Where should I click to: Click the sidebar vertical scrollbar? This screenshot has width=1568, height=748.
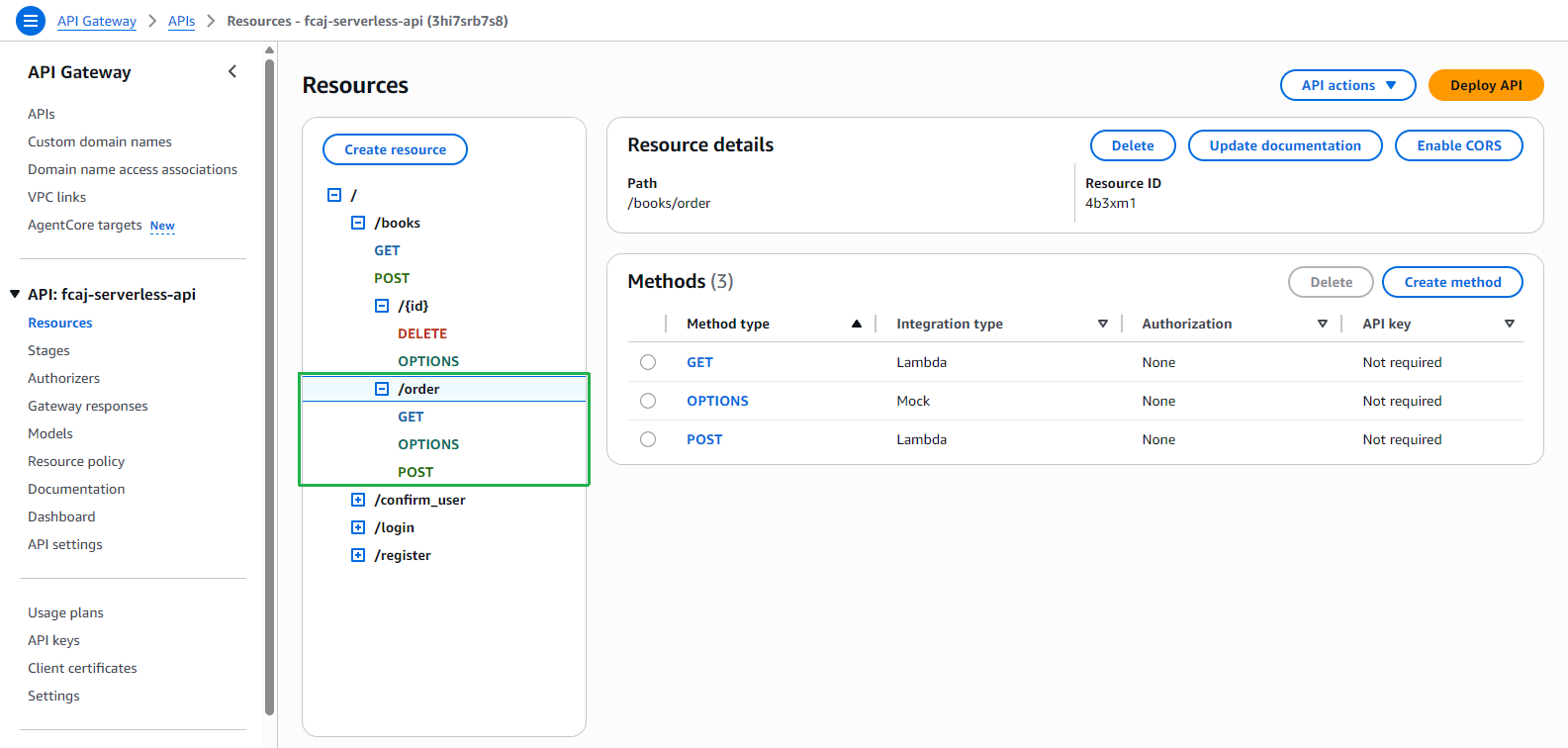pyautogui.click(x=269, y=386)
